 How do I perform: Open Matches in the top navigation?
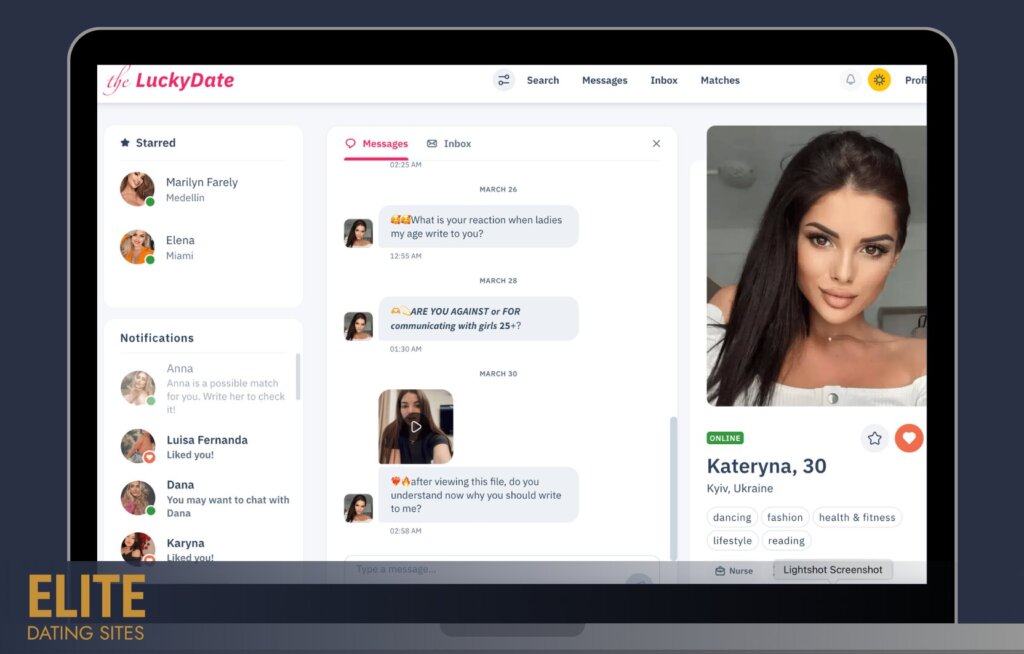coord(720,80)
